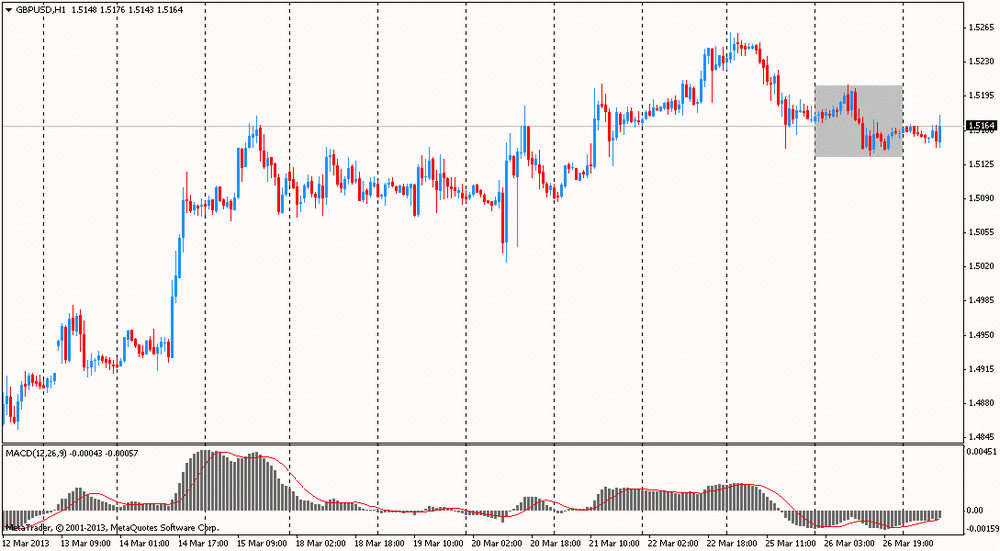This screenshot has width=1000, height=551.
Task: Click the 1.5230 price scale label
Action: point(981,61)
